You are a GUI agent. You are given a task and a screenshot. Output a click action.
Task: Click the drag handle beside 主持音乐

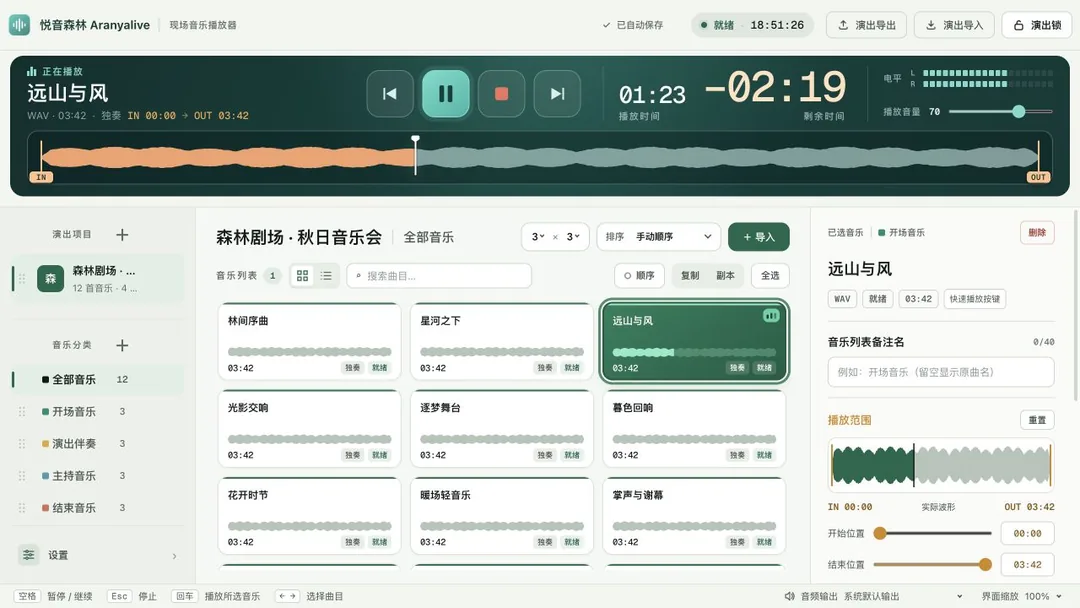(22, 476)
